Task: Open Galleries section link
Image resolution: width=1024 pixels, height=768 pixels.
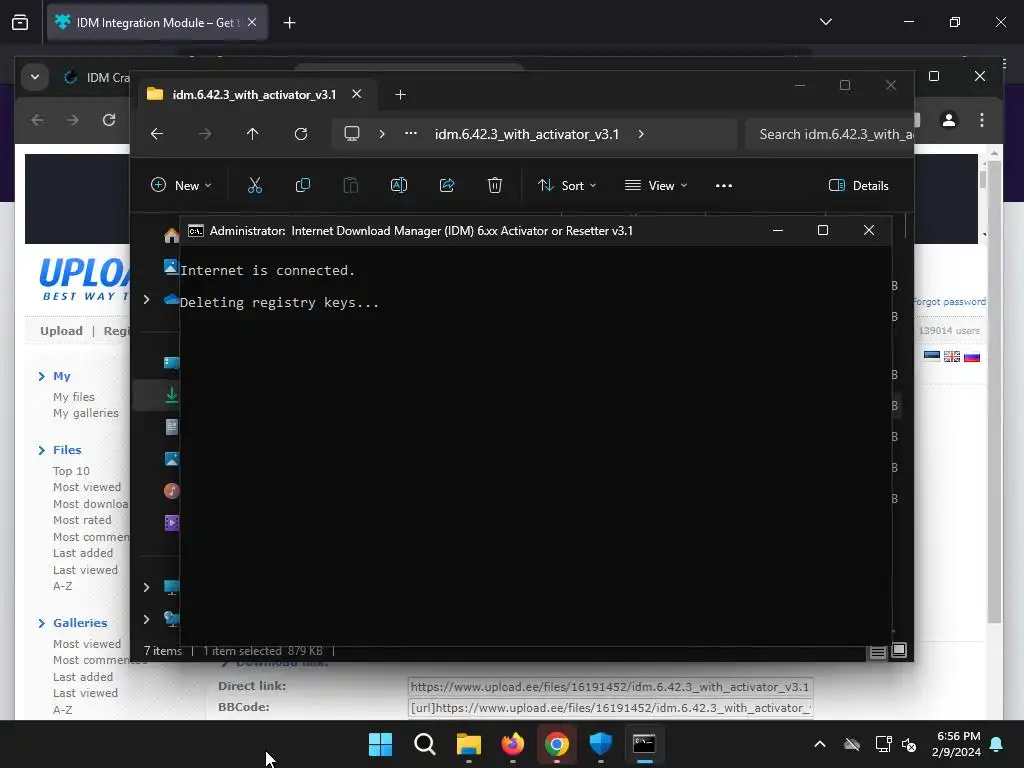Action: point(80,623)
